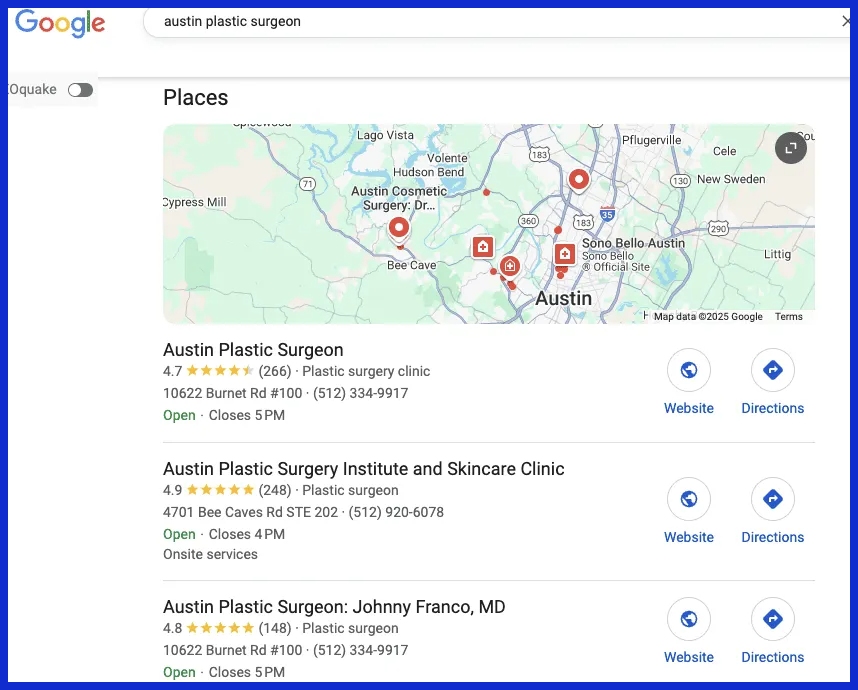Click the Places section heading
The height and width of the screenshot is (690, 858).
point(195,98)
